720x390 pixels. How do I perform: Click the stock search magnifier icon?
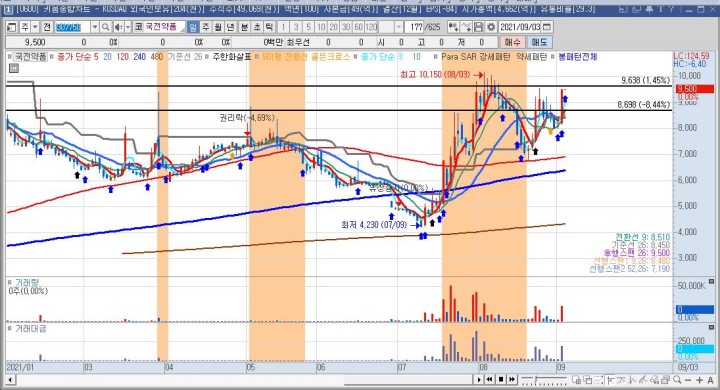coord(105,27)
